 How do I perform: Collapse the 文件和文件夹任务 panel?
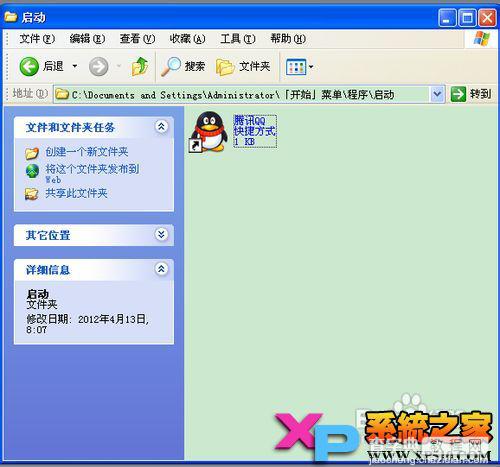tap(161, 127)
